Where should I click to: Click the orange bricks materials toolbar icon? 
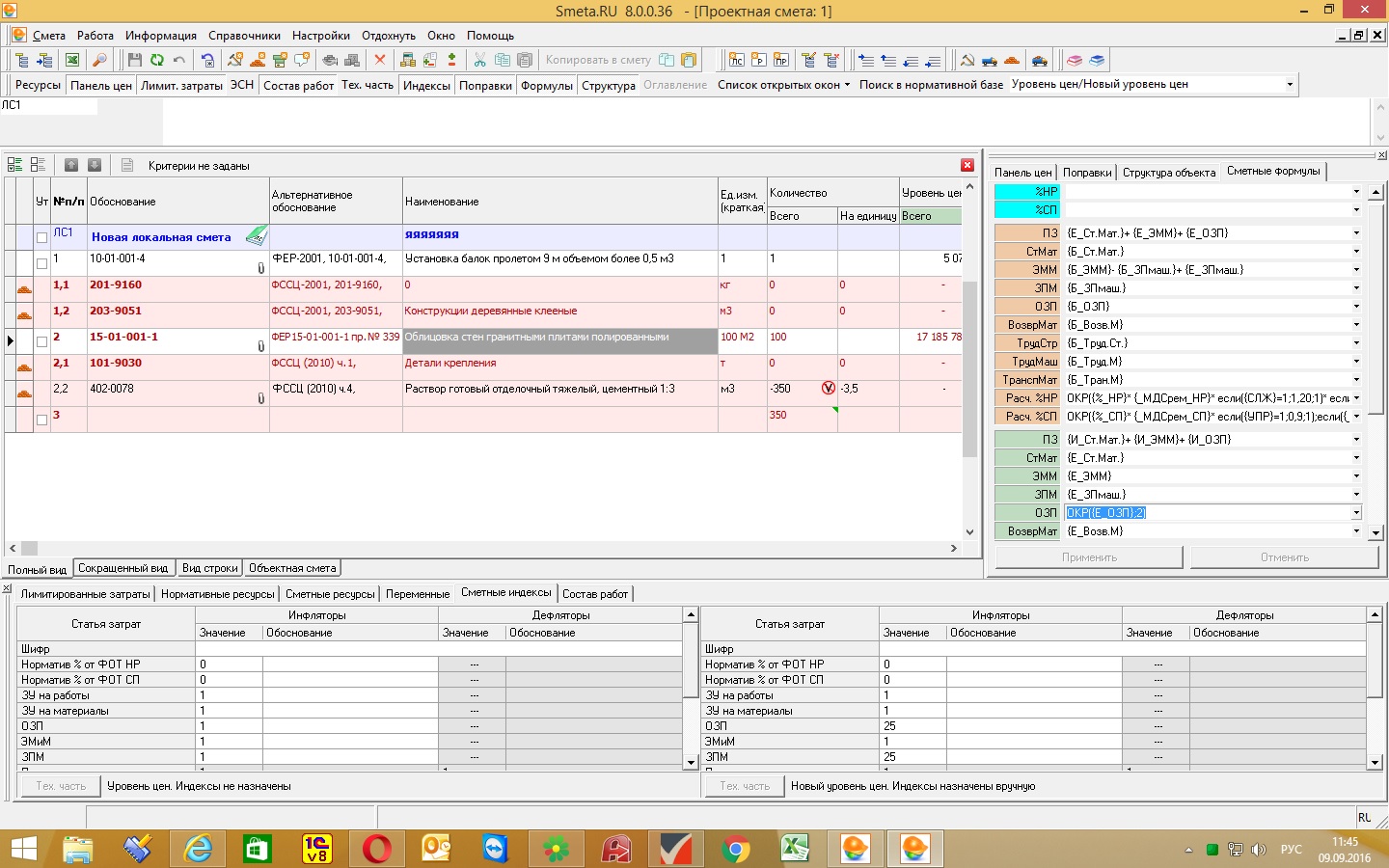(x=1012, y=60)
